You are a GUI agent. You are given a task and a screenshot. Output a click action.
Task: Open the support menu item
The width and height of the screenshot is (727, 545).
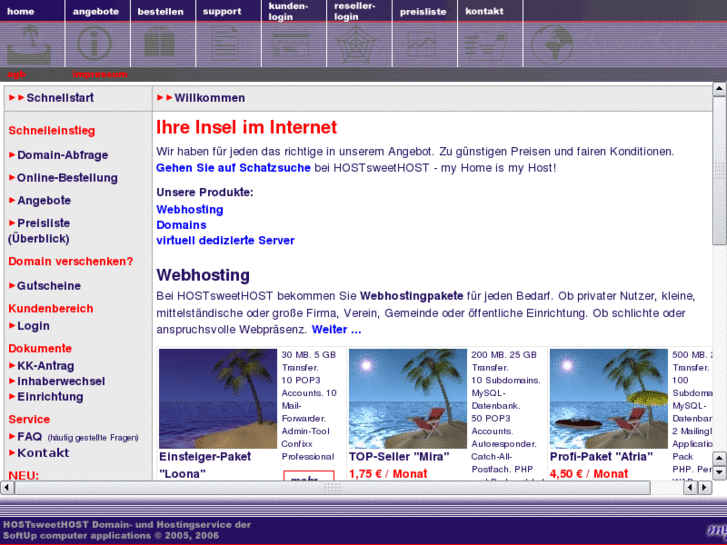[222, 12]
